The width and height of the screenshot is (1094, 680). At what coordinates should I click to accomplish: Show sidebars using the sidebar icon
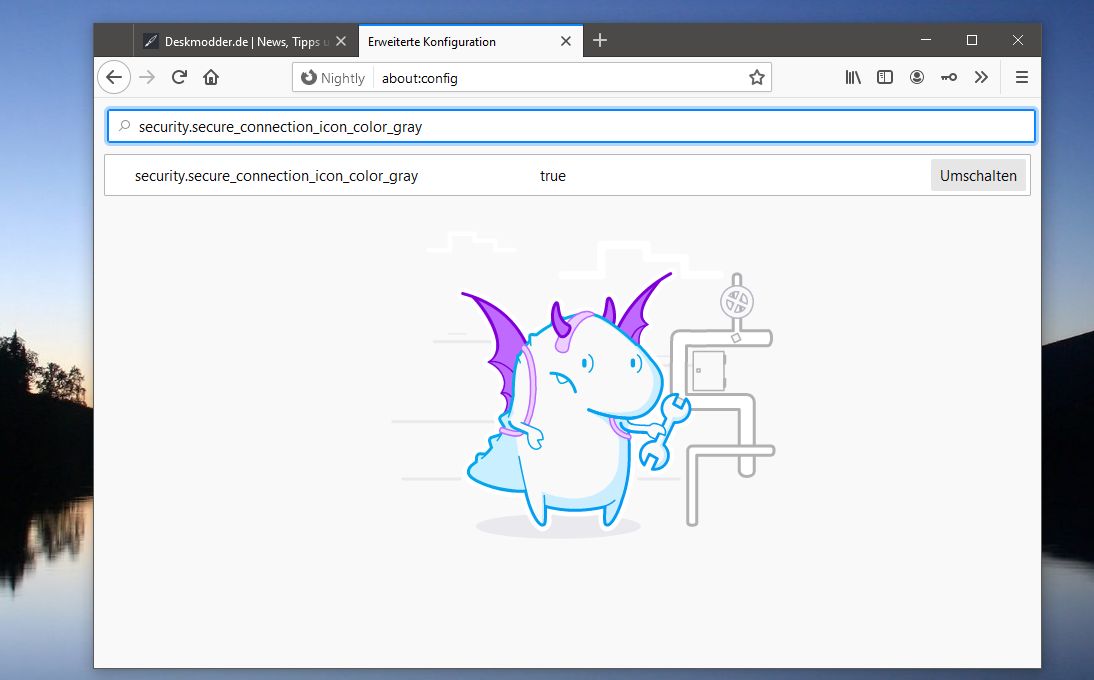point(885,77)
